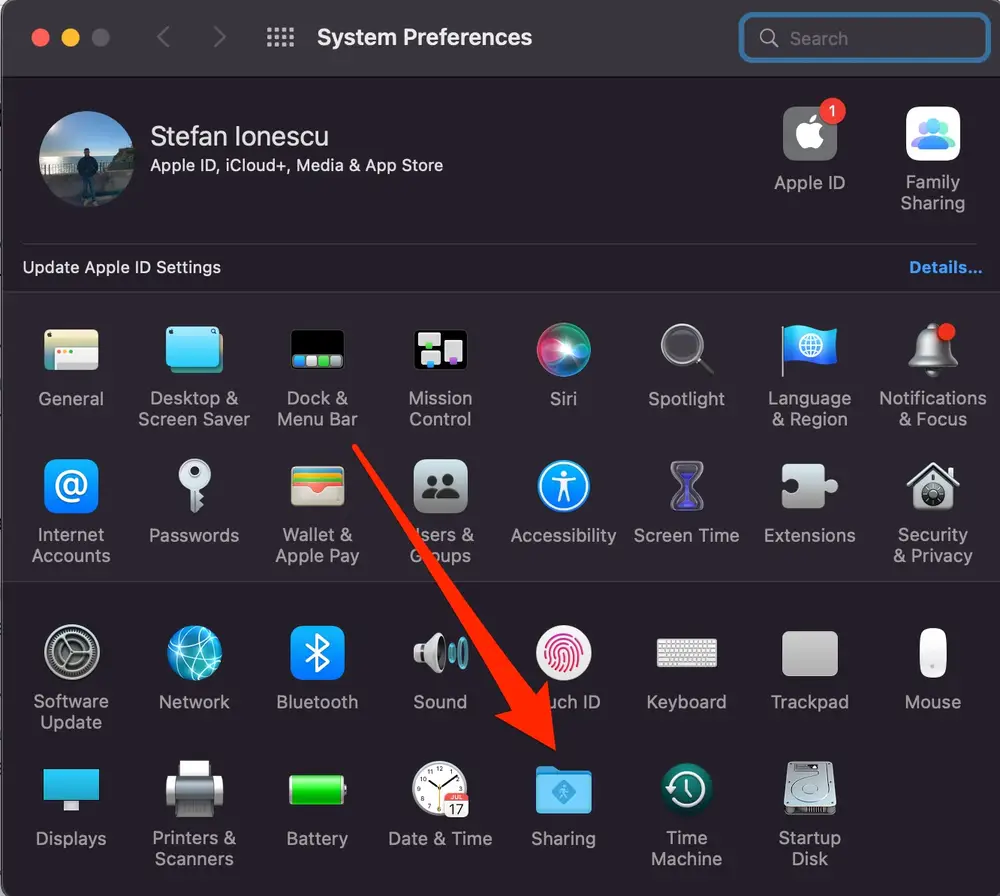Show all preferences grid button

point(280,37)
